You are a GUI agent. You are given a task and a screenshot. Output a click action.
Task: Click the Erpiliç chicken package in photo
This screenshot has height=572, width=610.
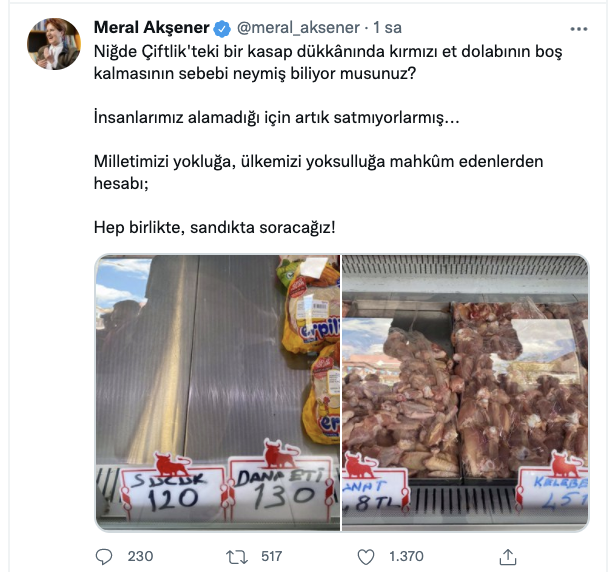311,305
